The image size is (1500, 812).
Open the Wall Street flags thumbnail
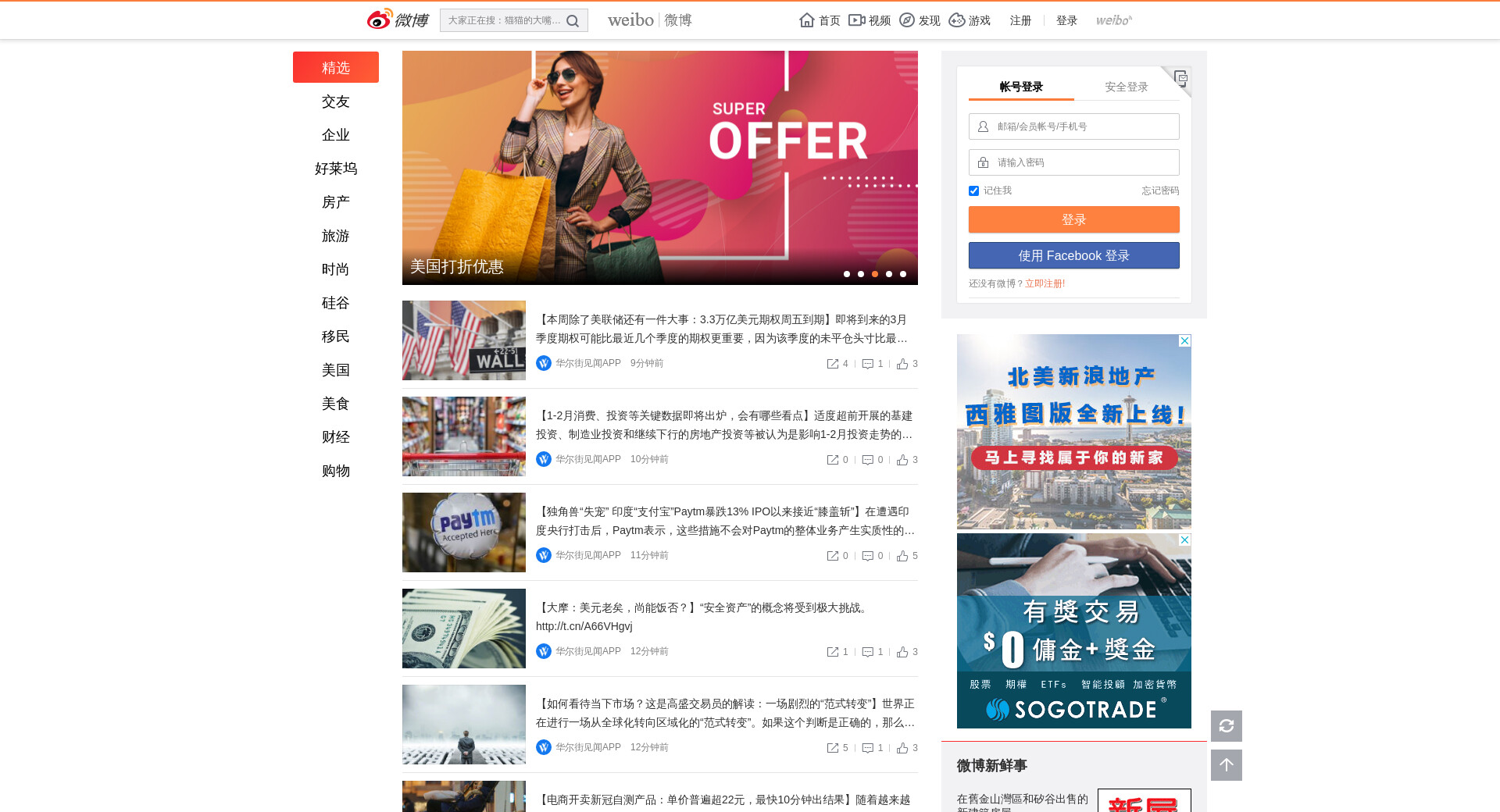[464, 340]
